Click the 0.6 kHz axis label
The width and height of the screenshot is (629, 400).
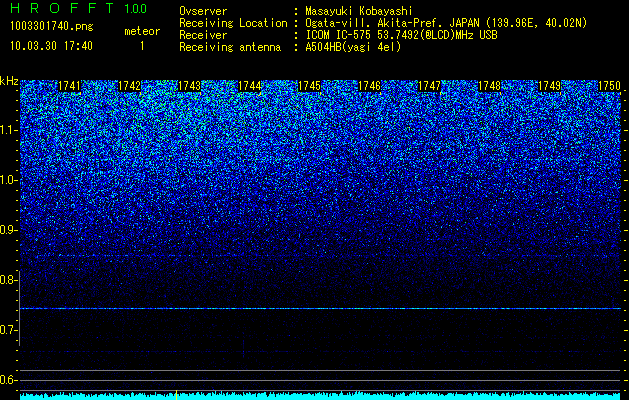(x=8, y=380)
